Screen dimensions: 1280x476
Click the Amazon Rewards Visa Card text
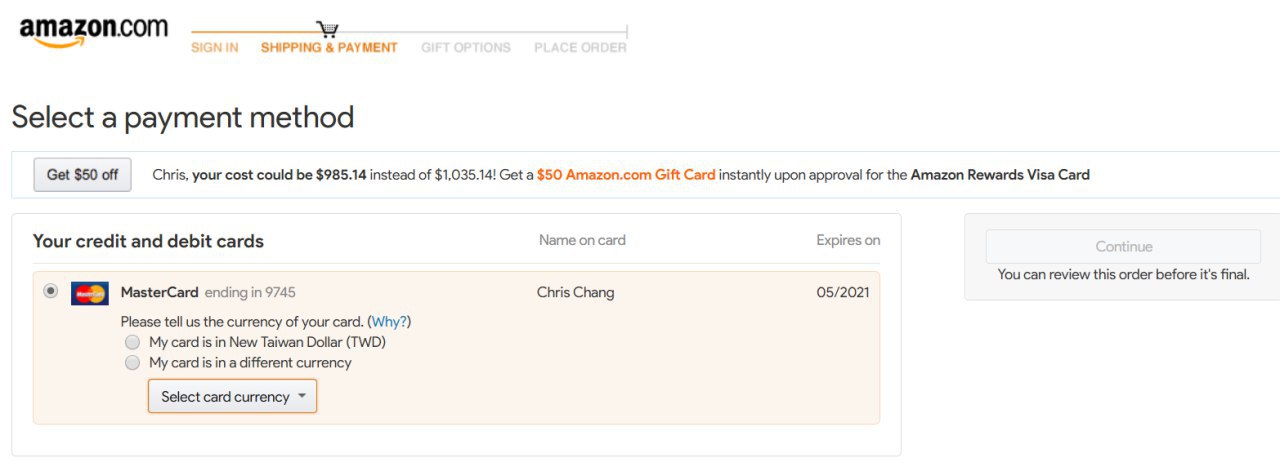pos(1000,175)
